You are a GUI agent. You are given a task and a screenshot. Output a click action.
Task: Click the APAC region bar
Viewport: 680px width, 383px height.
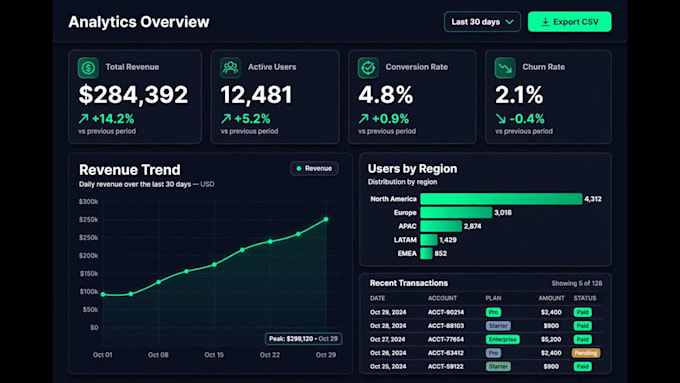click(x=441, y=226)
